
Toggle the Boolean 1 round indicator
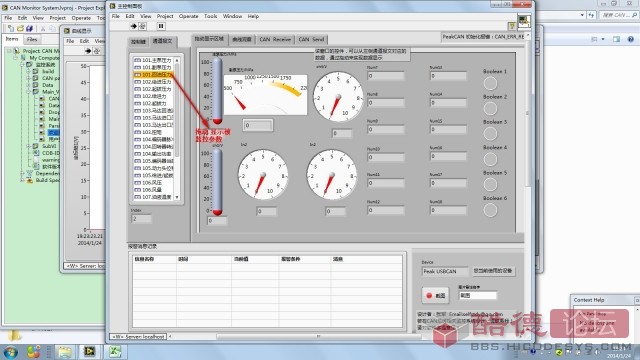coord(490,83)
